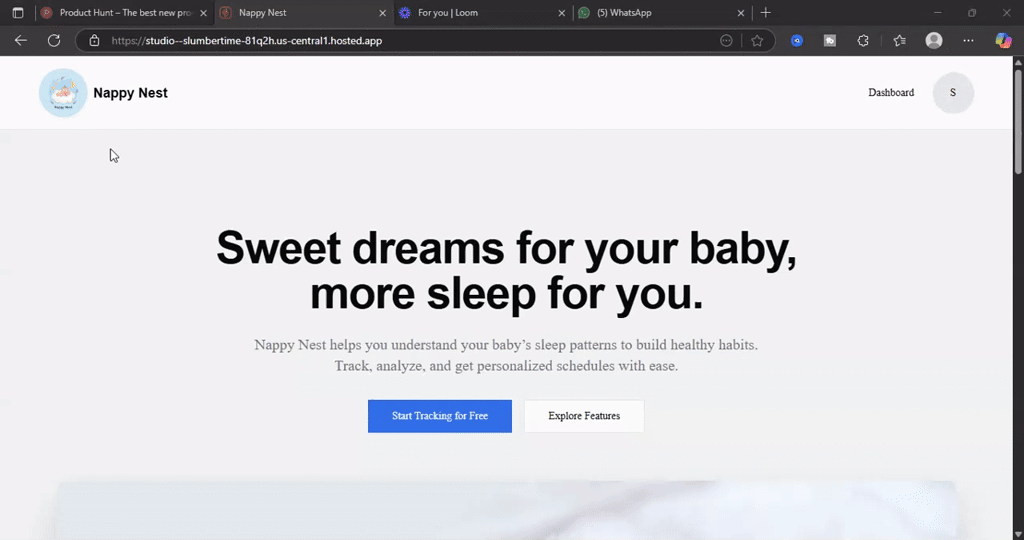Viewport: 1024px width, 540px height.
Task: Launch the Copilot sidebar icon
Action: coord(1003,40)
